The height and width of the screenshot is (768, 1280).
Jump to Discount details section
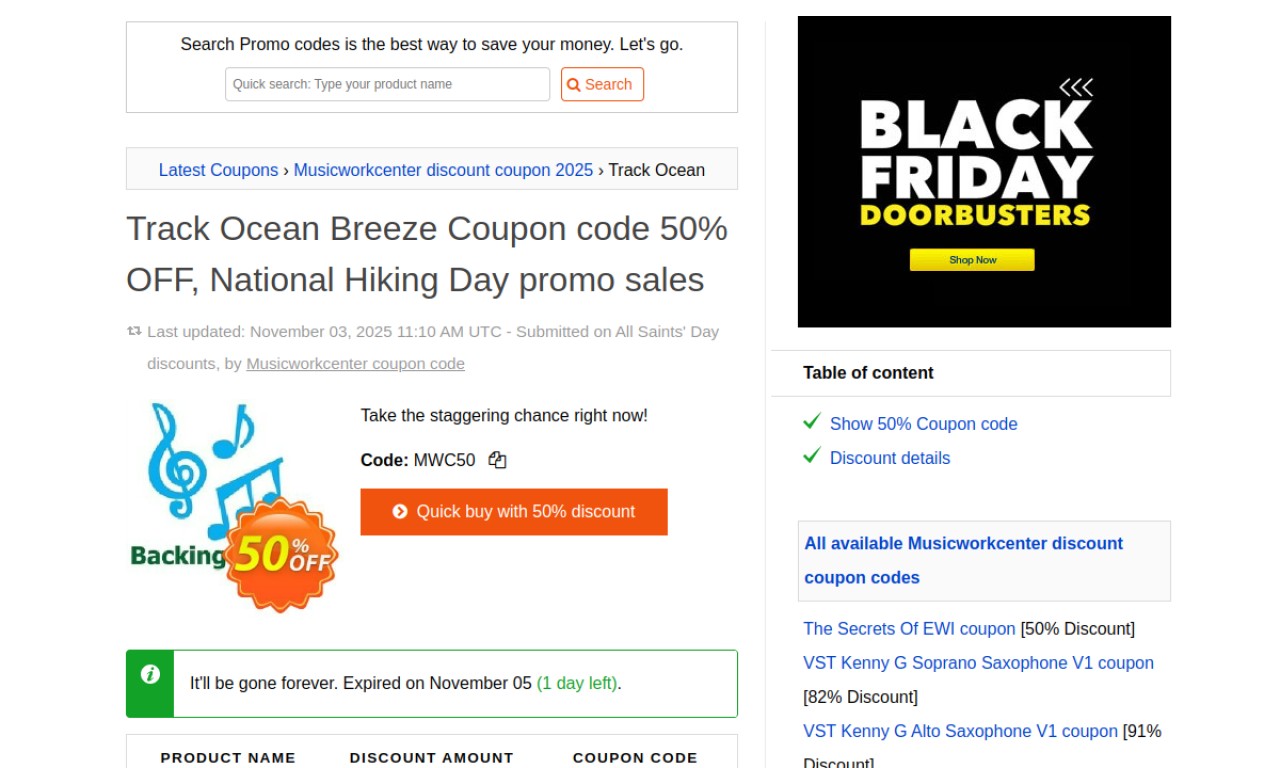[889, 458]
